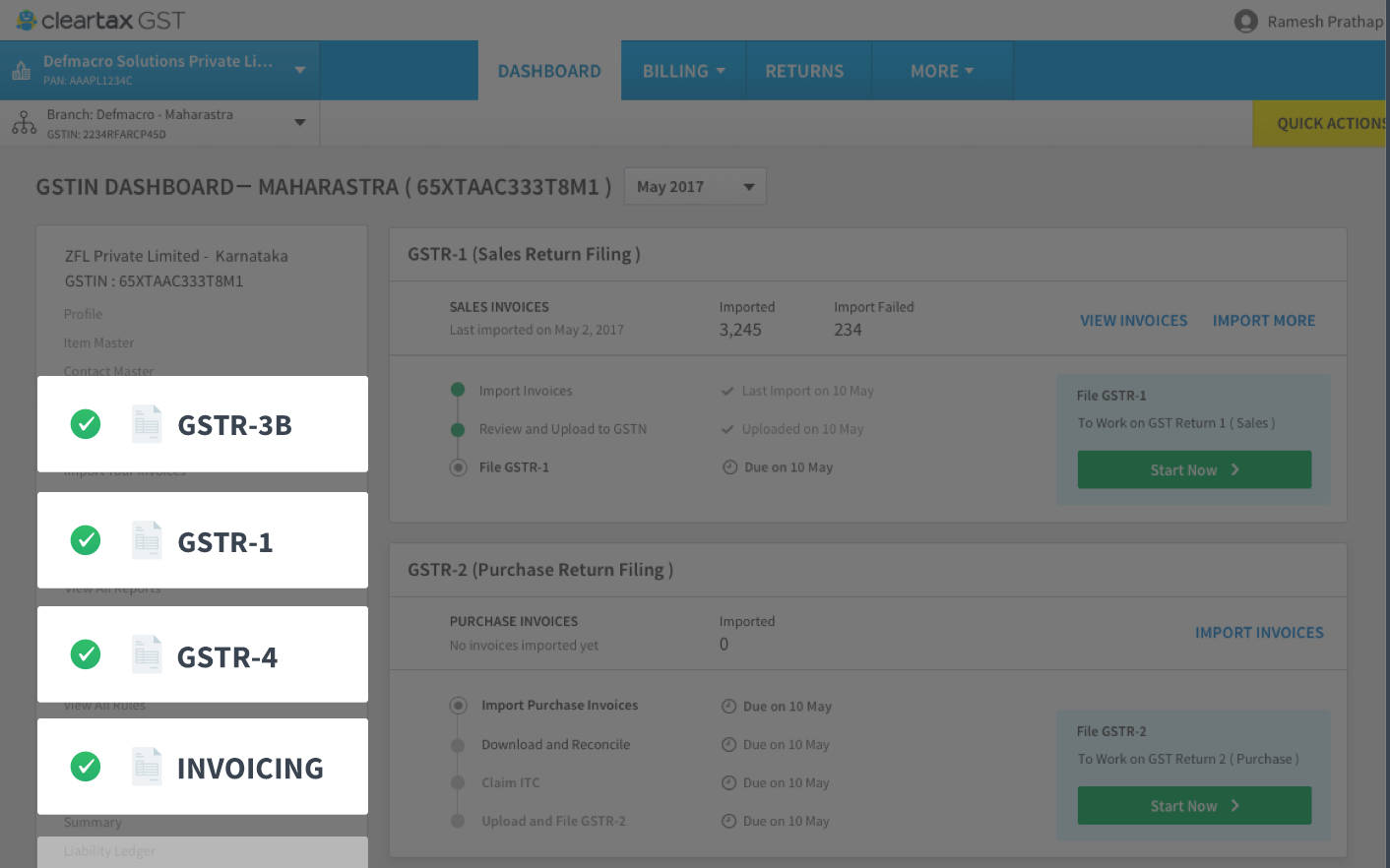Click the building icon beside Defmacro Solutions

click(20, 71)
